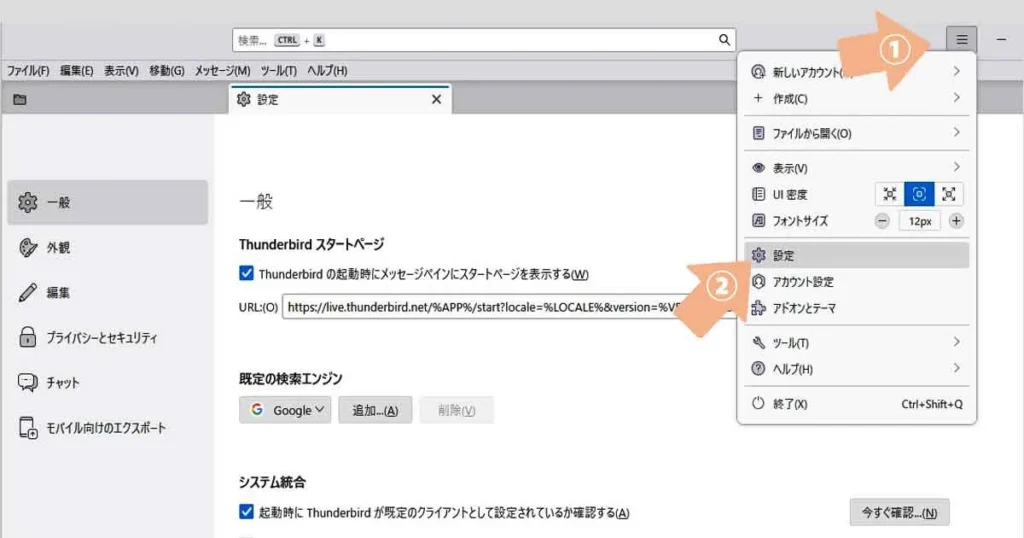Image resolution: width=1024 pixels, height=538 pixels.
Task: Expand ヘルプ(H) submenu arrow in app menu
Action: (x=956, y=368)
